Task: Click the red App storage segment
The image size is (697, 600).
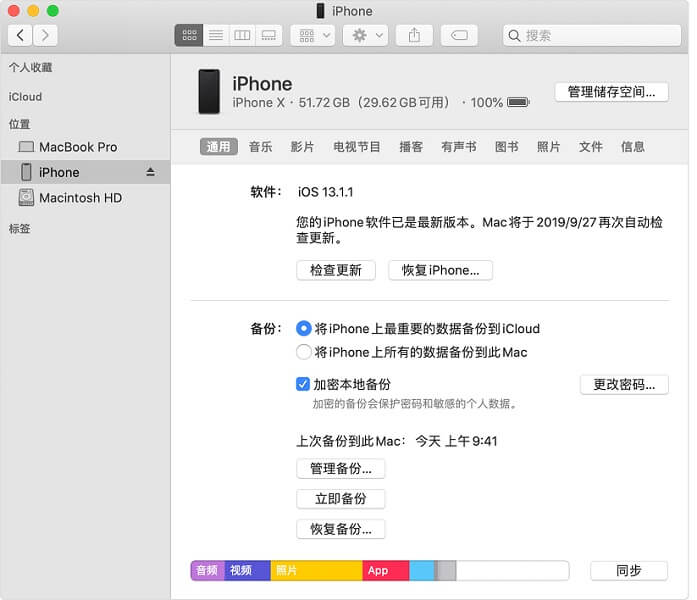Action: (x=386, y=570)
